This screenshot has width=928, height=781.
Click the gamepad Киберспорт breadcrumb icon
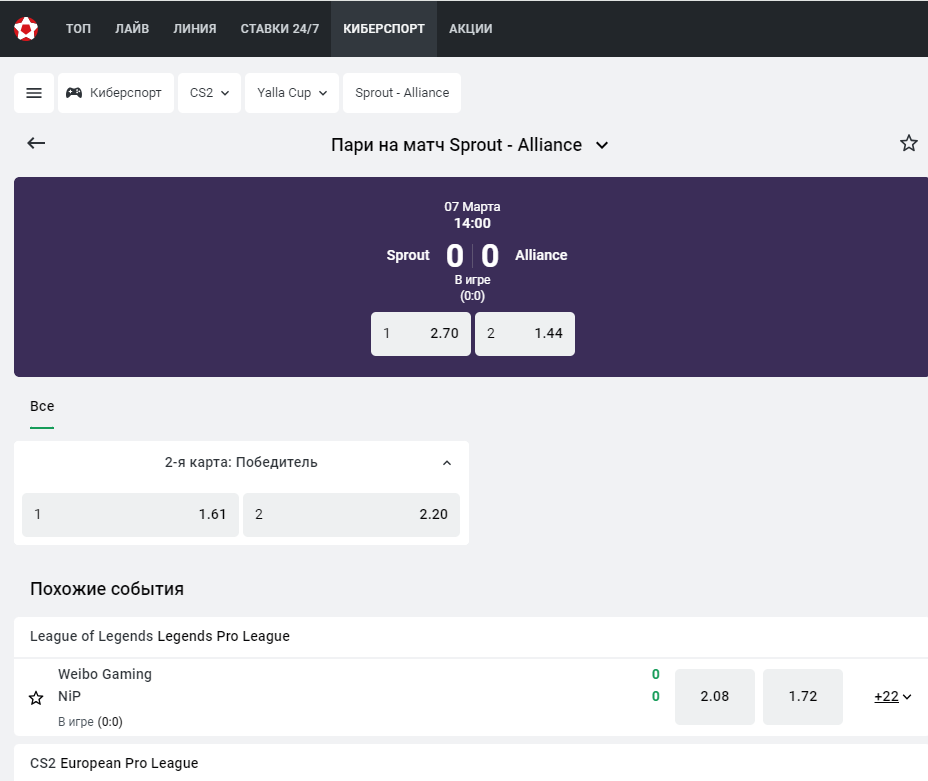coord(74,93)
